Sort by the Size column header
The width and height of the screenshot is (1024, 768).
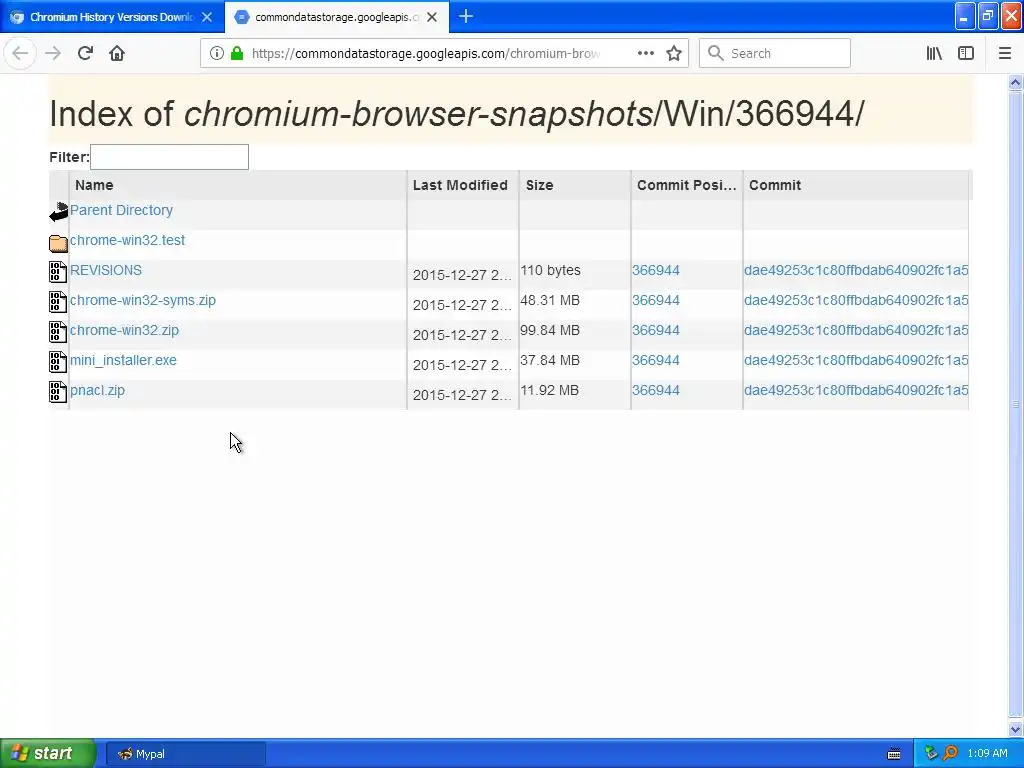(575, 185)
